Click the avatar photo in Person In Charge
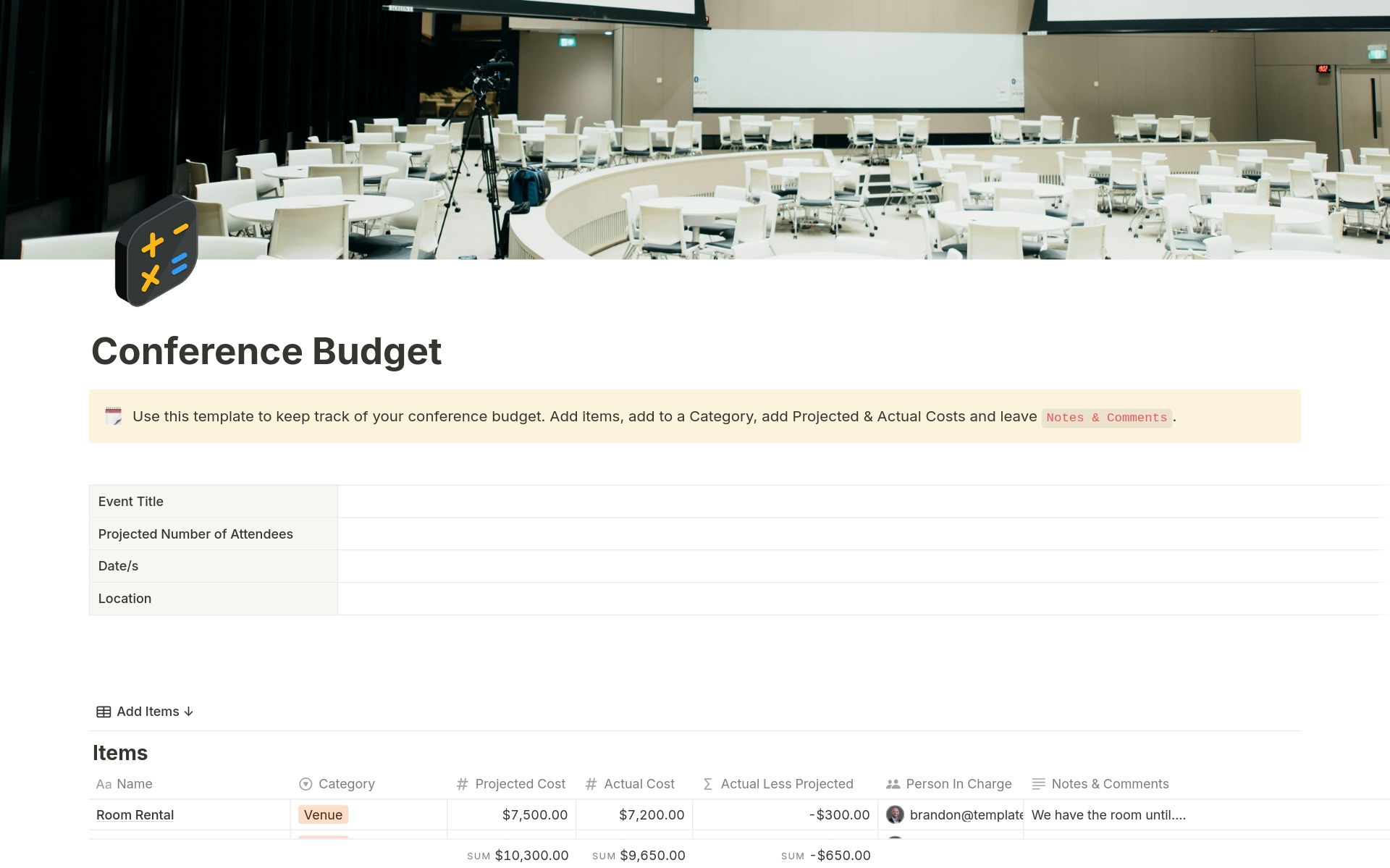Viewport: 1390px width, 868px height. 896,814
